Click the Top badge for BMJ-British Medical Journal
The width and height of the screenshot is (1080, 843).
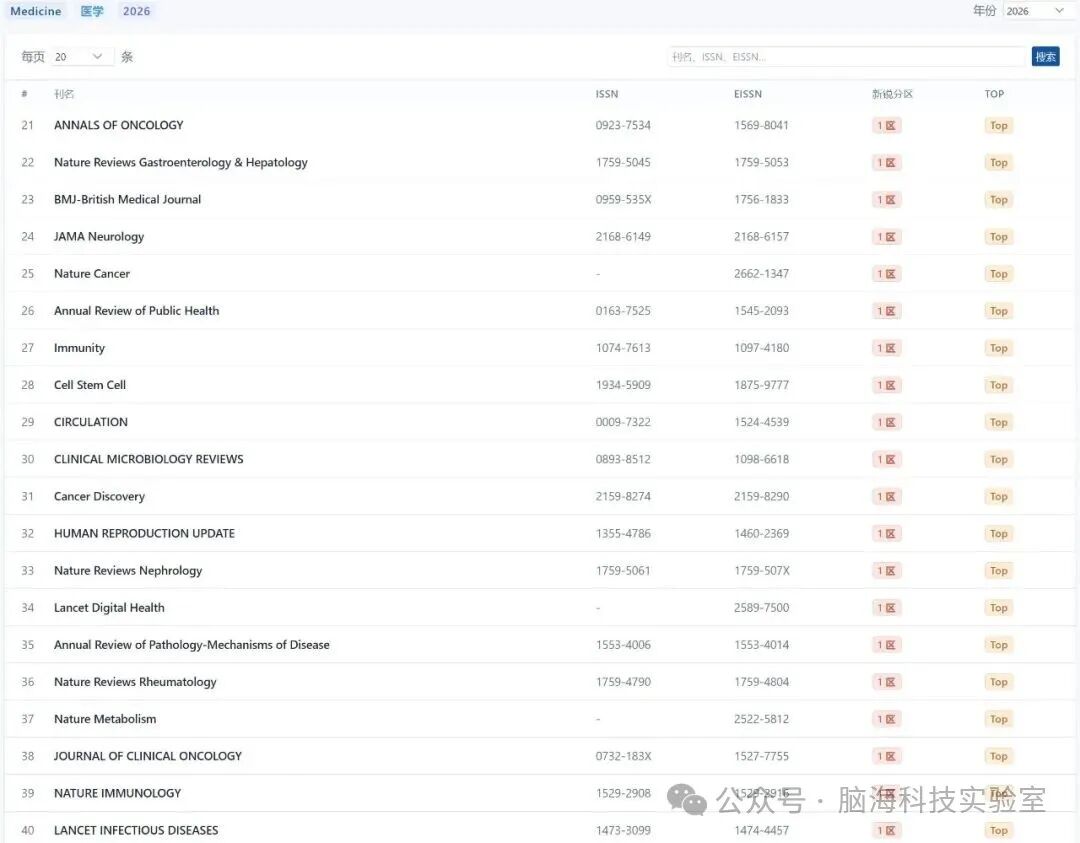pos(999,200)
